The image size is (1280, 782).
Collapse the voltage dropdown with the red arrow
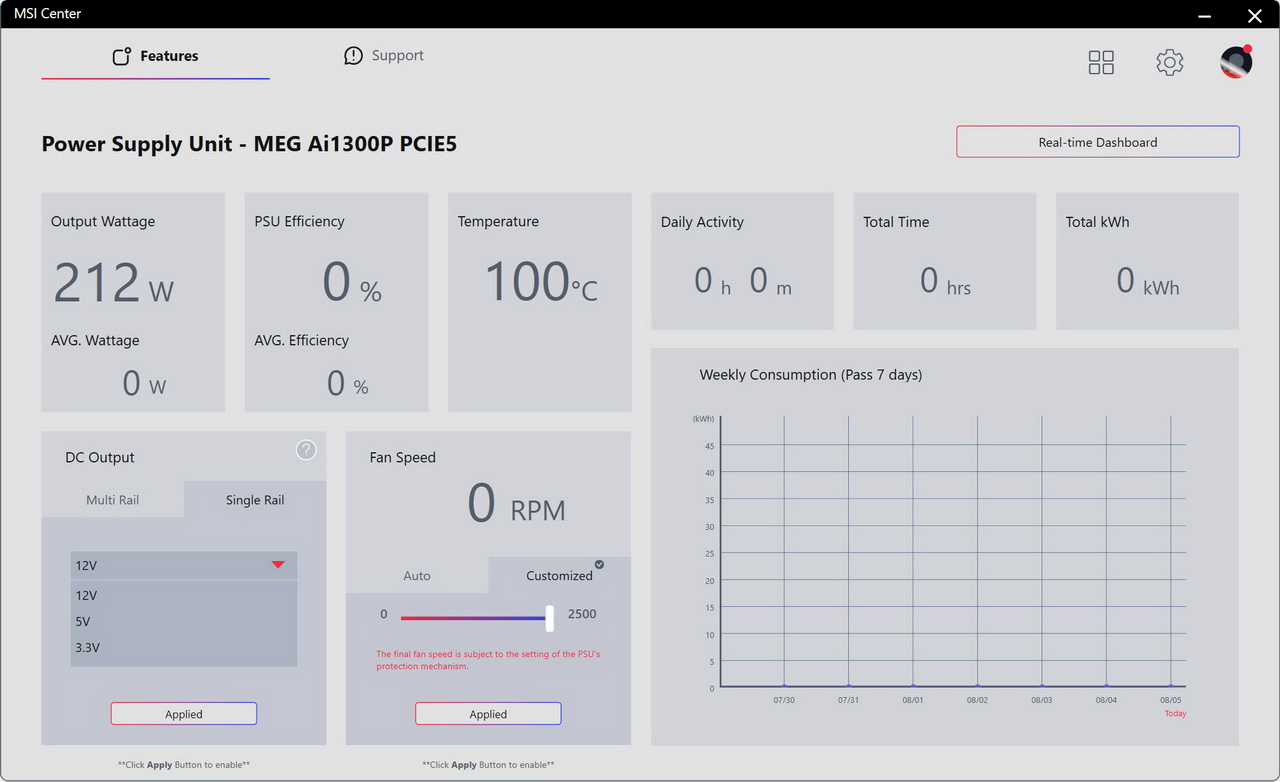tap(278, 565)
